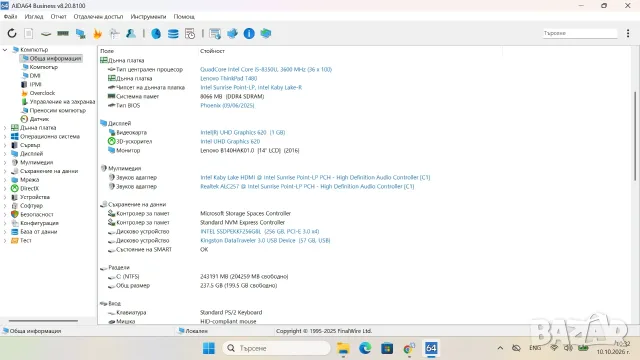Click the AIDA64 taskbar icon
Screen dimensions: 640x360
[x=431, y=348]
